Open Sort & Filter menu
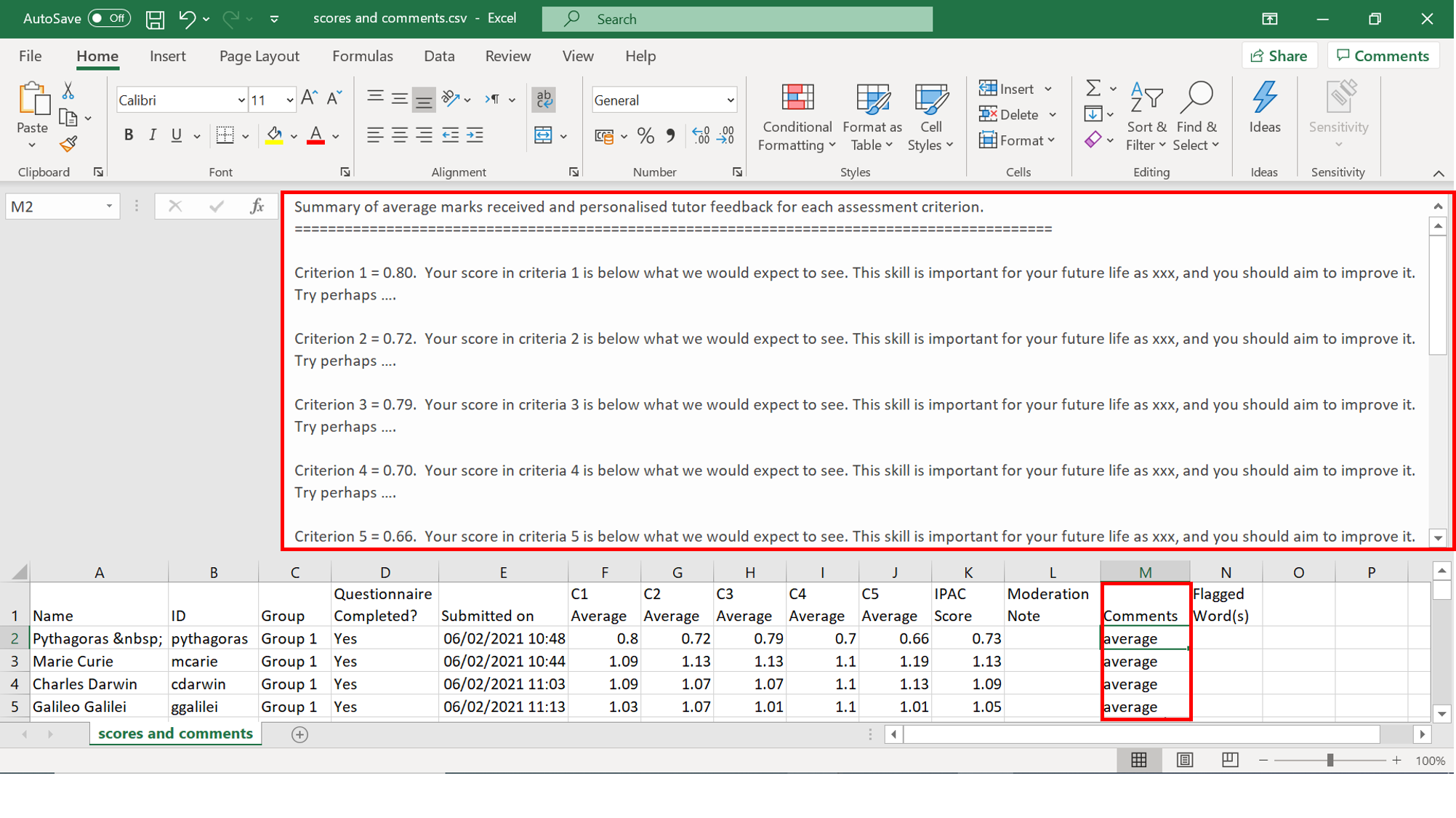 click(x=1146, y=116)
